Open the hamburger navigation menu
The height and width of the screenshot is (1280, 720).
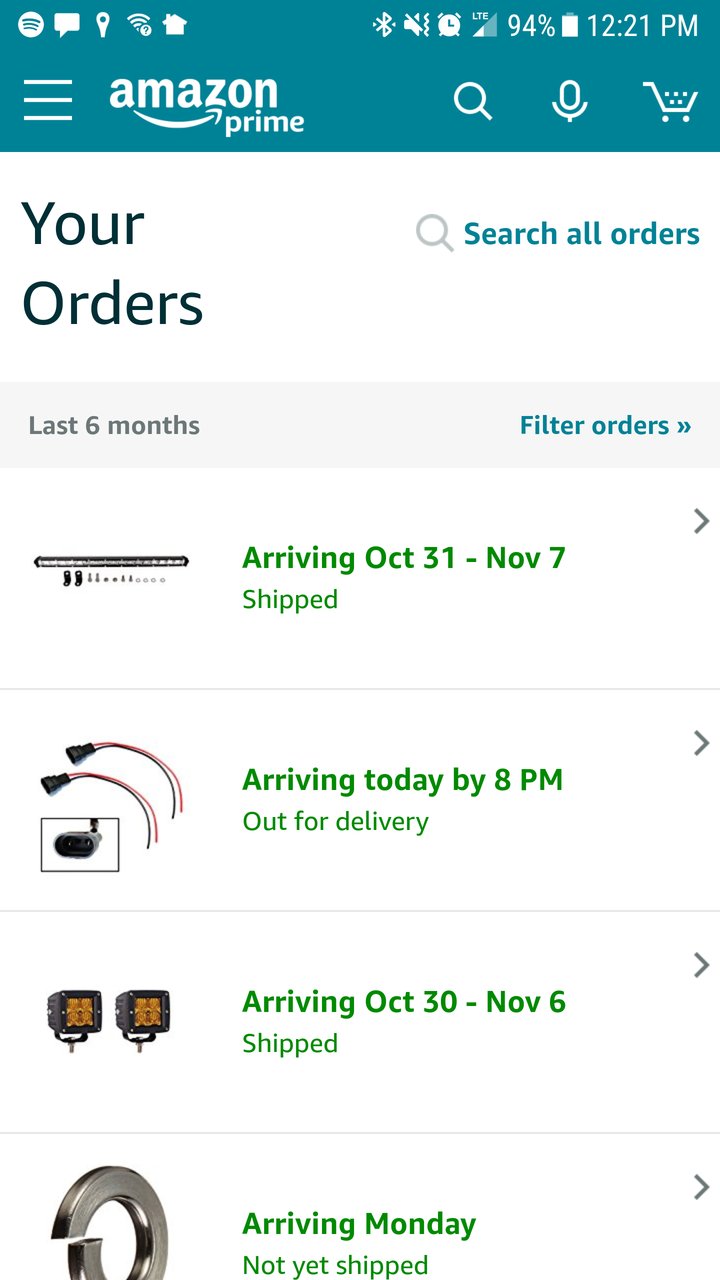click(x=48, y=101)
